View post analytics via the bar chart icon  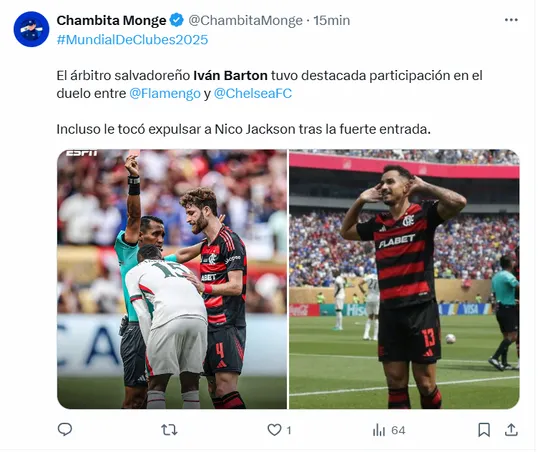(x=379, y=430)
